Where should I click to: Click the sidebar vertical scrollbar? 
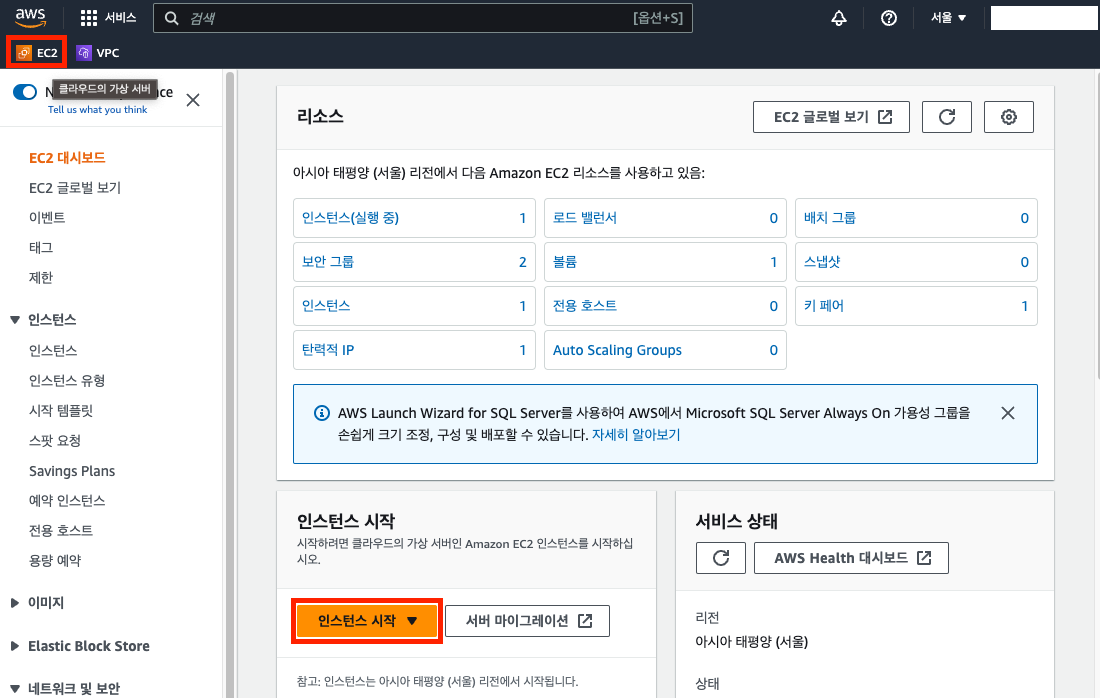tap(229, 384)
